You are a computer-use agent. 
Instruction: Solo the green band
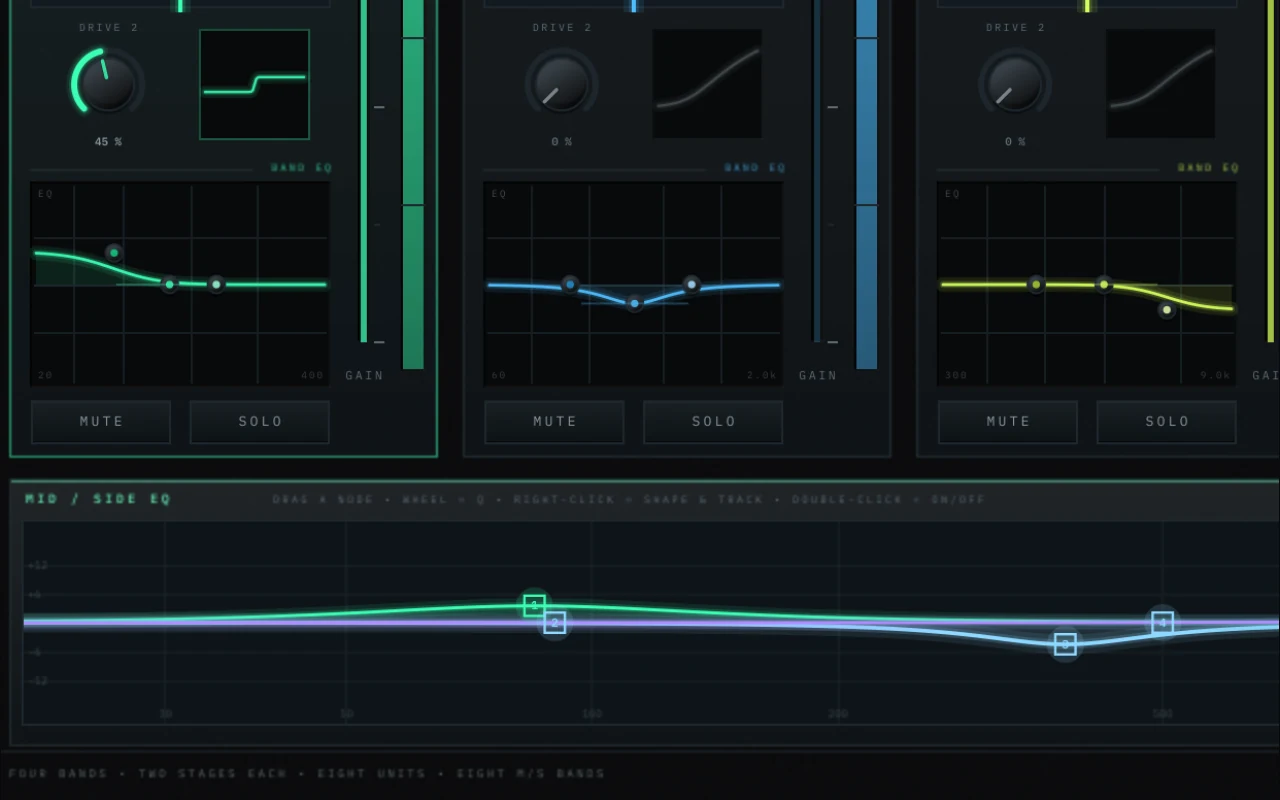[x=260, y=422]
